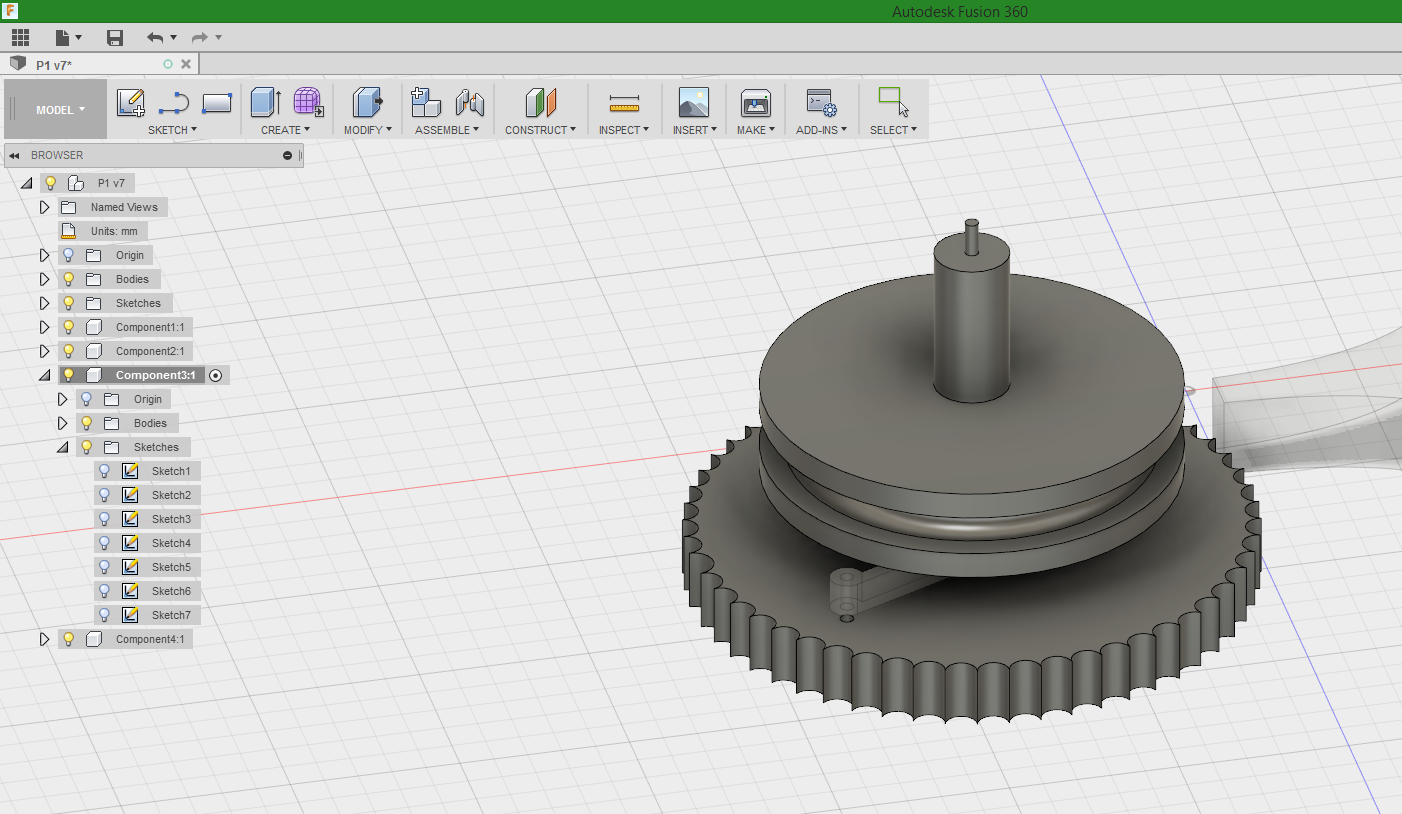Toggle visibility of Component2:1

[69, 351]
